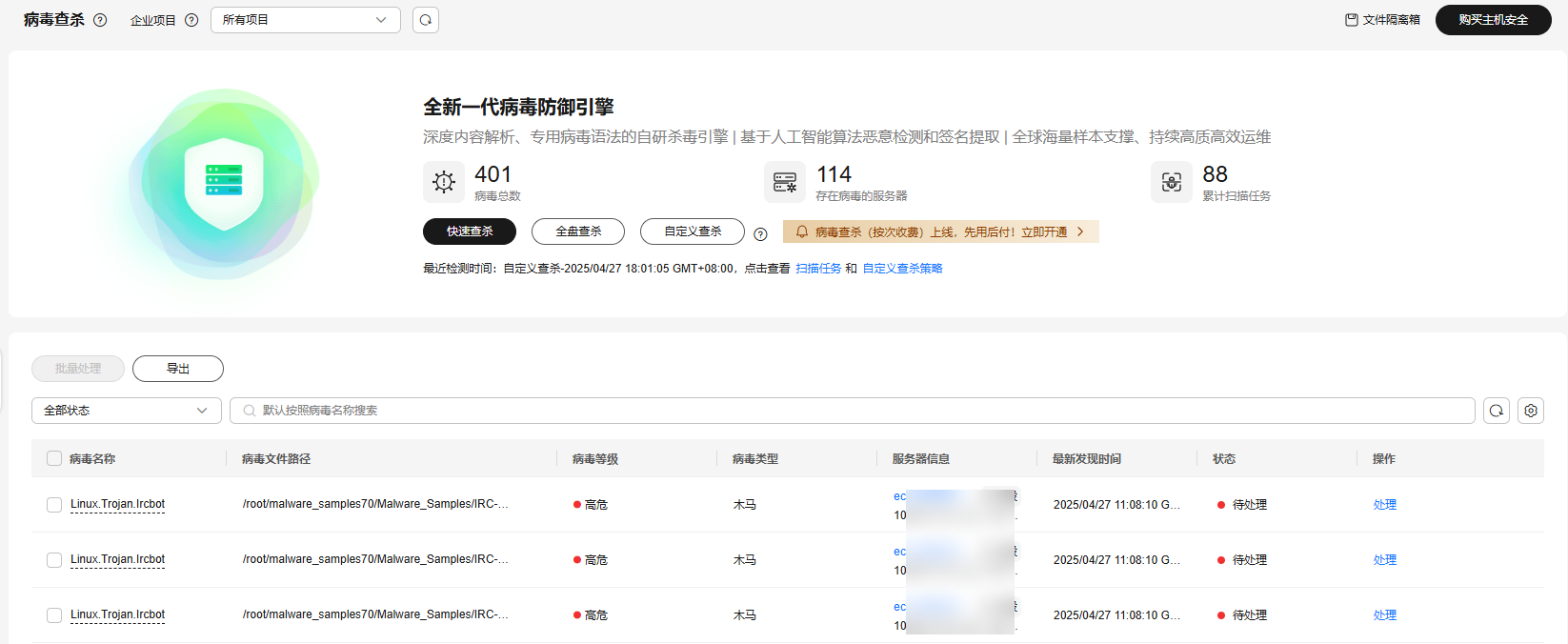Open the 扫描任务 link

(x=818, y=269)
